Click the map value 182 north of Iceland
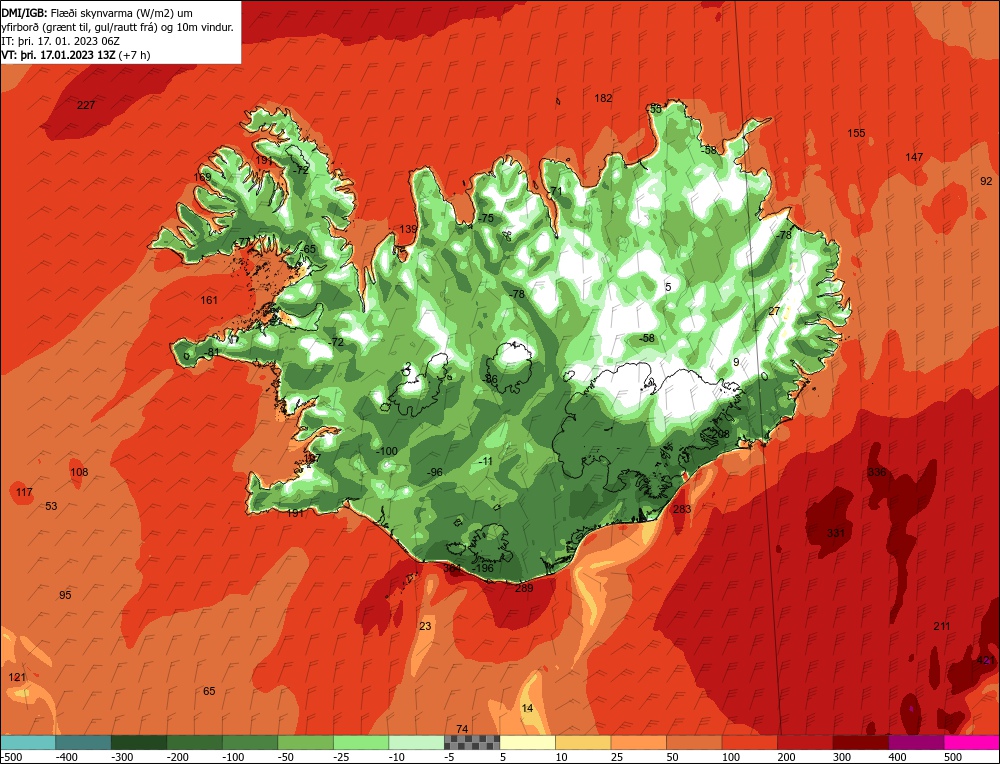This screenshot has width=1000, height=764. click(x=603, y=98)
